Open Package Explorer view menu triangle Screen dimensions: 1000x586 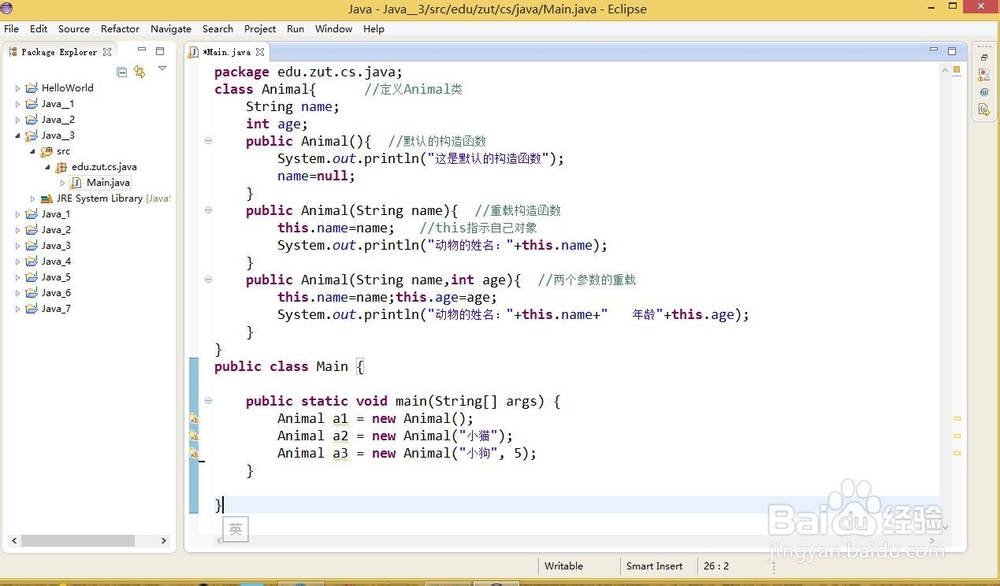coord(162,68)
